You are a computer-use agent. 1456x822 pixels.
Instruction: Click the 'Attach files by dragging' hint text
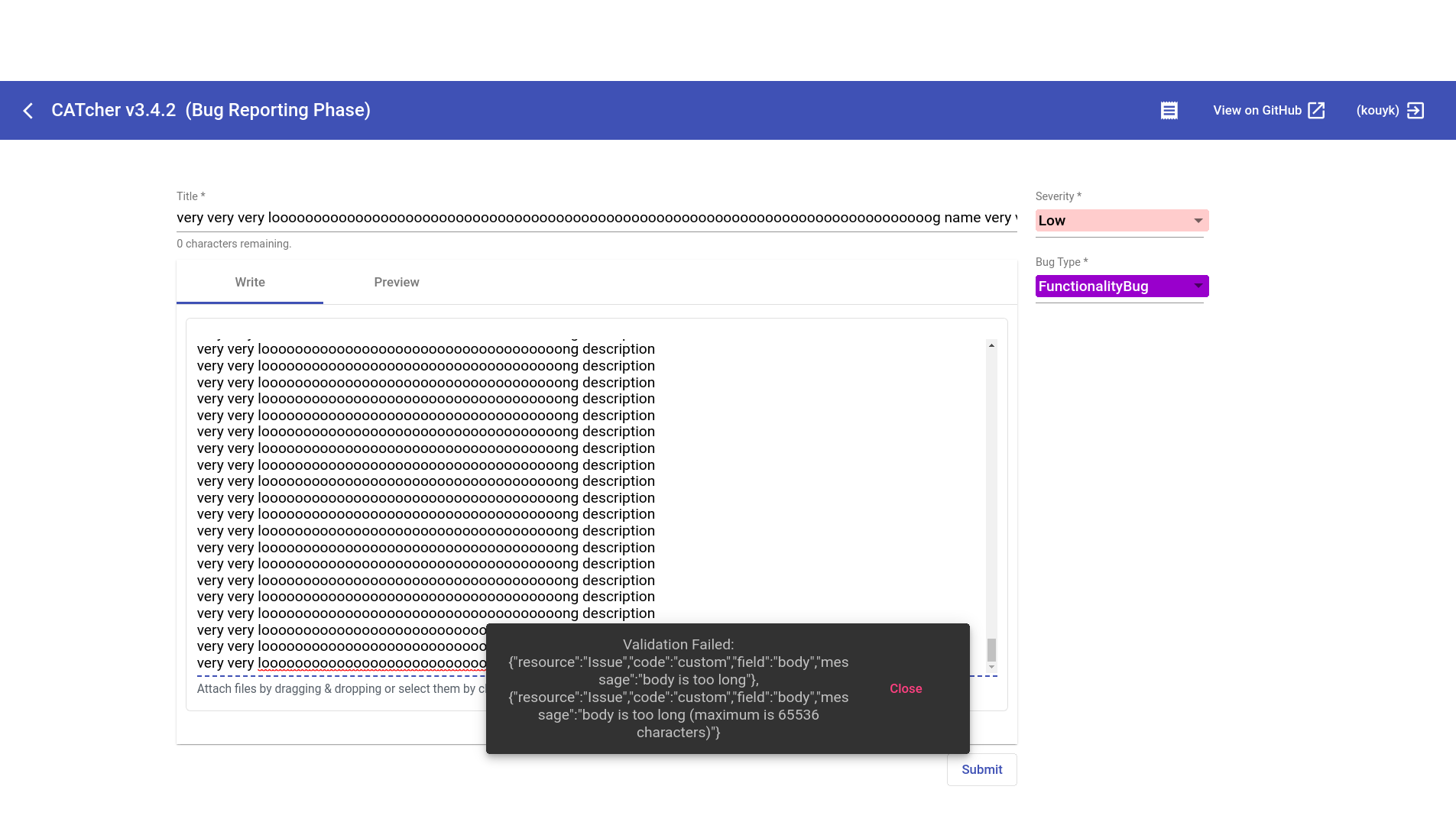tap(342, 689)
